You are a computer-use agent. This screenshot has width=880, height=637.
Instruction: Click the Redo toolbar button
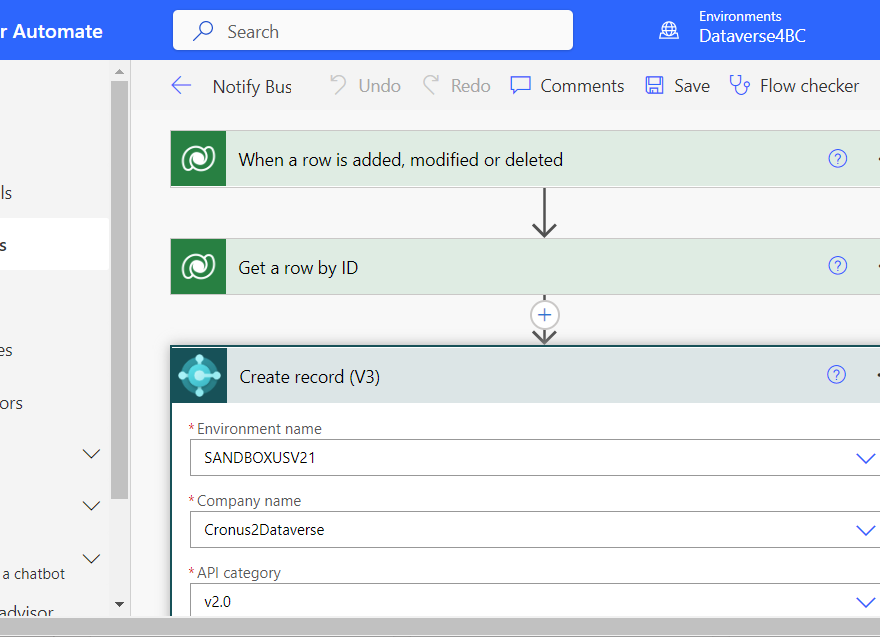(457, 86)
